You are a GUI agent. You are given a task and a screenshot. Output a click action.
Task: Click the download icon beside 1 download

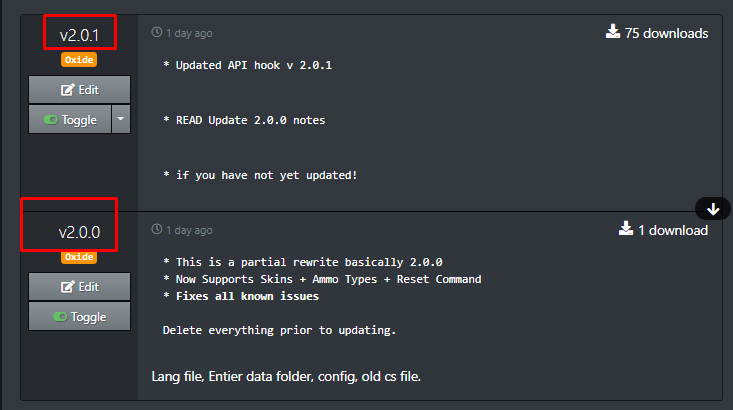tap(625, 229)
